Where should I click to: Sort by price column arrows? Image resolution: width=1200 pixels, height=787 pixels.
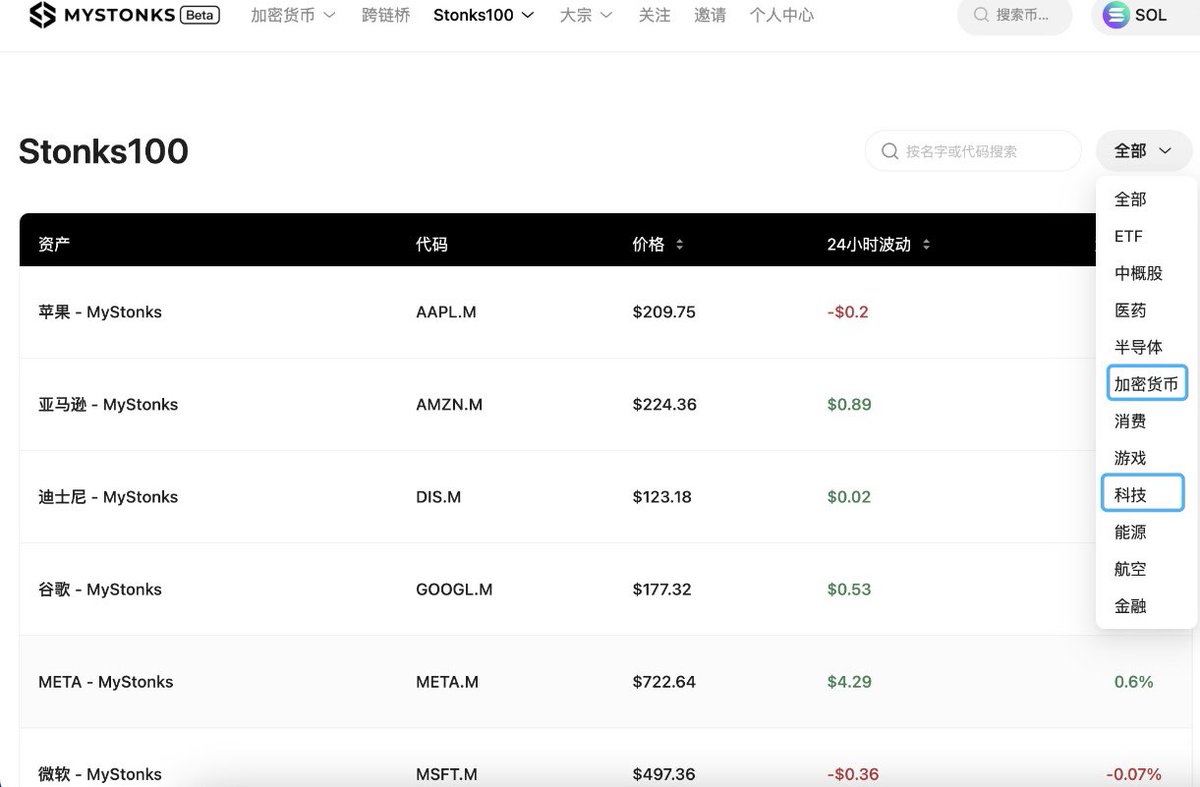tap(680, 244)
